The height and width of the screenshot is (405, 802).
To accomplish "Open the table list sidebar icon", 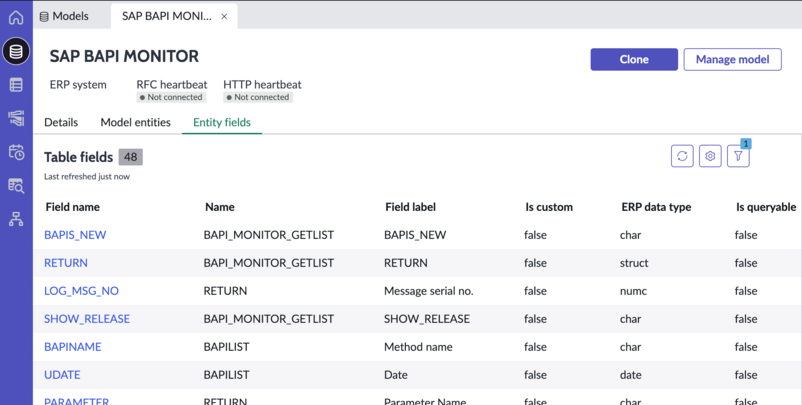I will 16,85.
